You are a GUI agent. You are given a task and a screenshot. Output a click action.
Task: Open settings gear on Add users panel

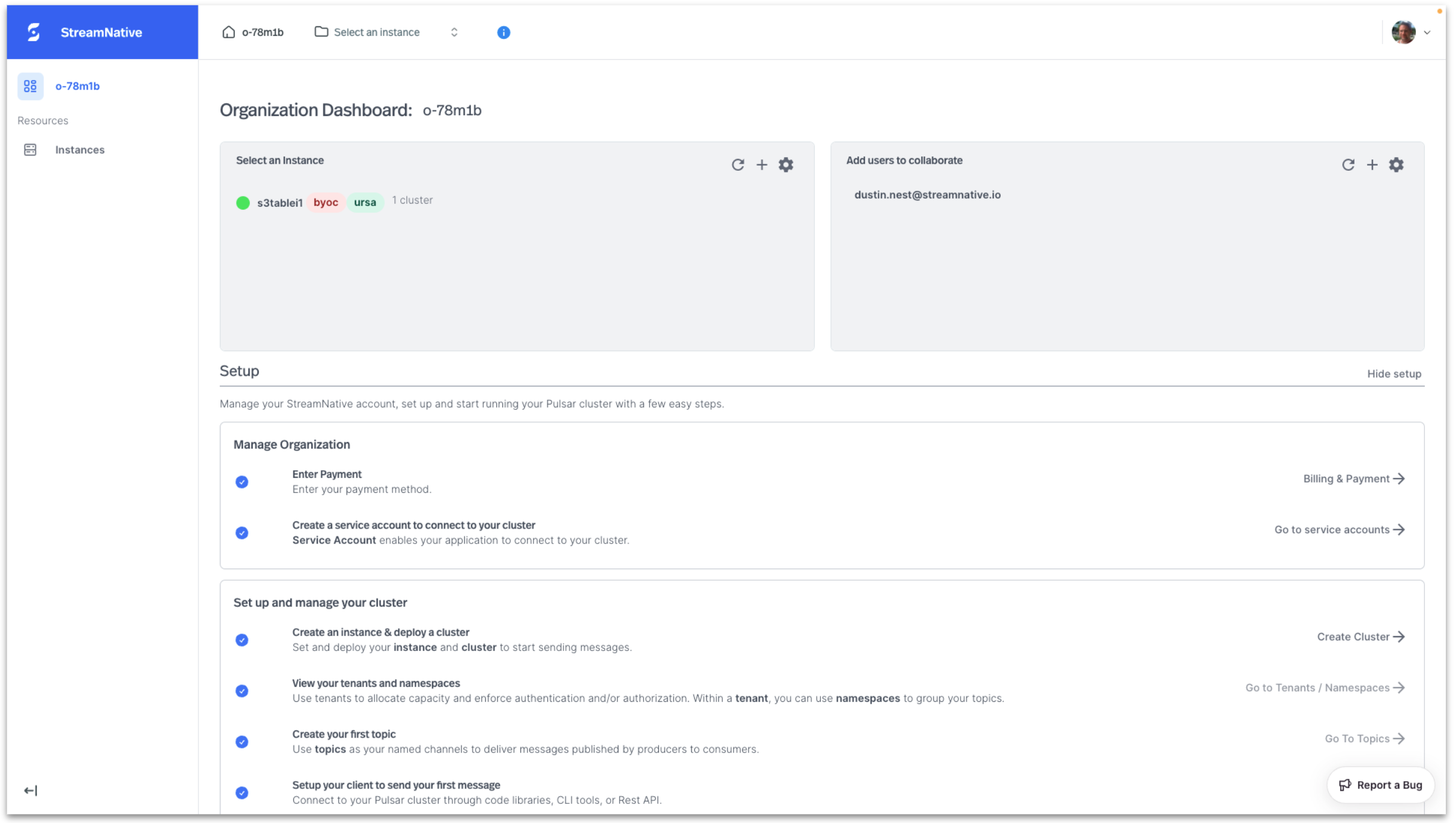coord(1396,164)
